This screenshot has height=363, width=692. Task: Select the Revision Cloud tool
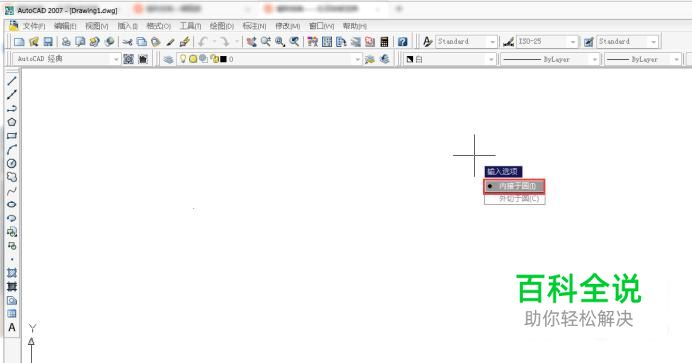point(12,177)
